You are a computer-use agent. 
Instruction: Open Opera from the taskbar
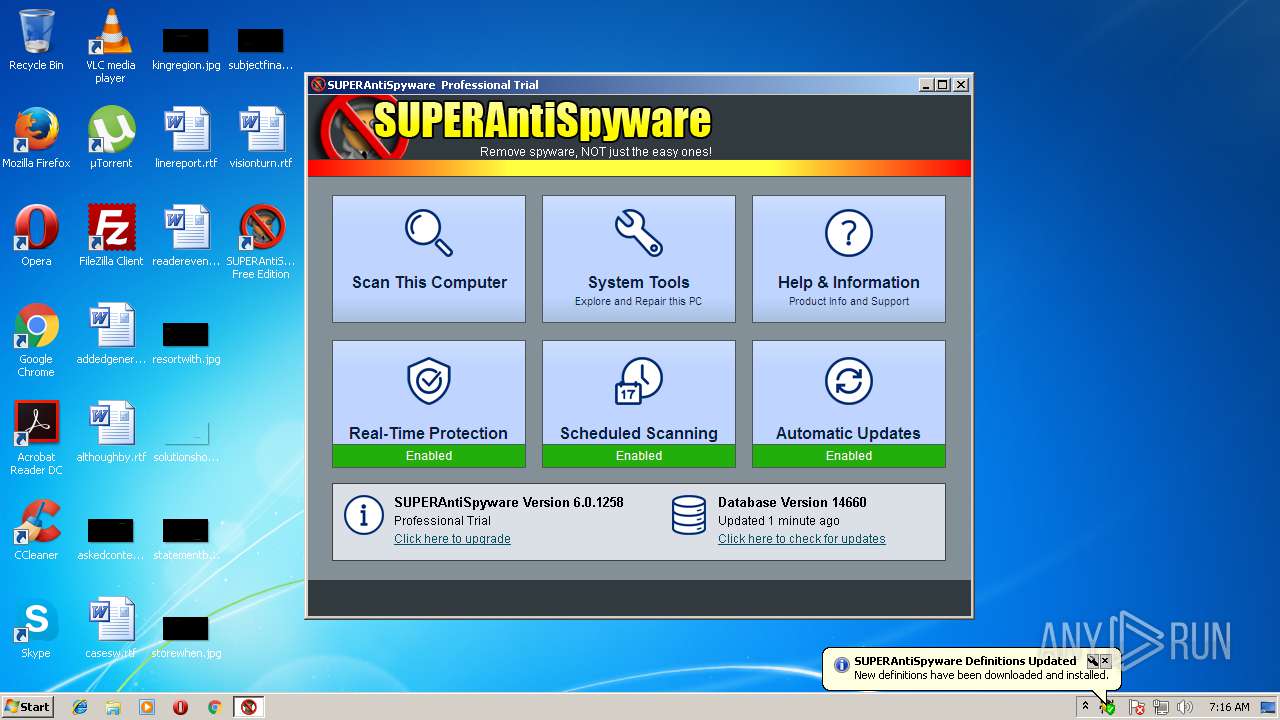click(181, 707)
